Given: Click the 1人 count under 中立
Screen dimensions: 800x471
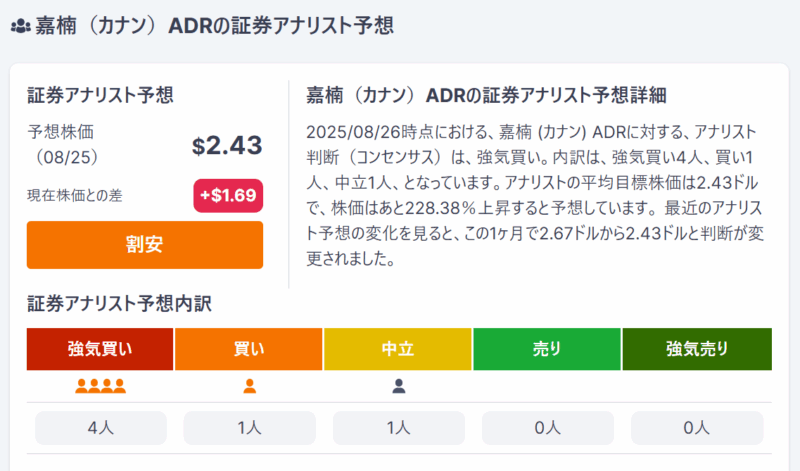Looking at the screenshot, I should (398, 427).
